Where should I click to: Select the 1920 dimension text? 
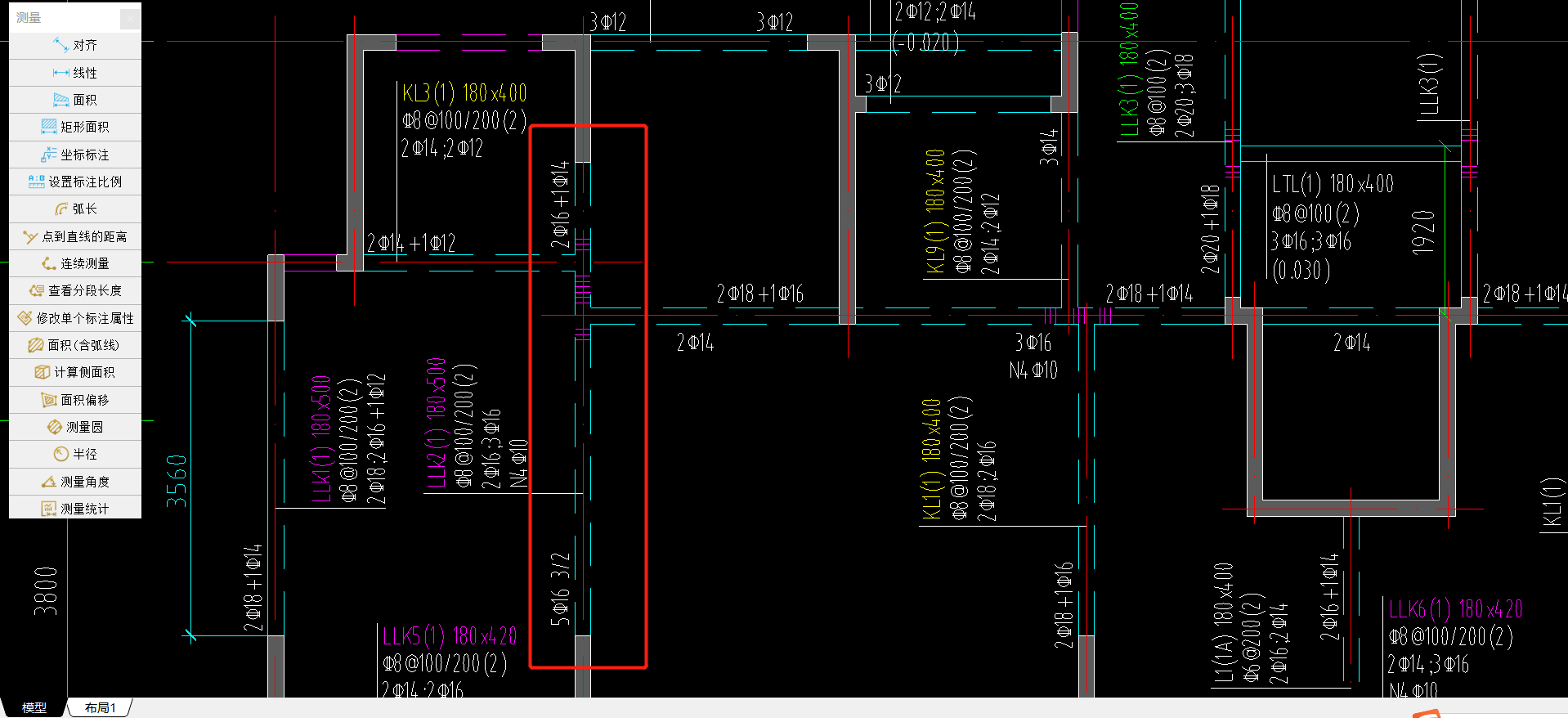[1423, 232]
